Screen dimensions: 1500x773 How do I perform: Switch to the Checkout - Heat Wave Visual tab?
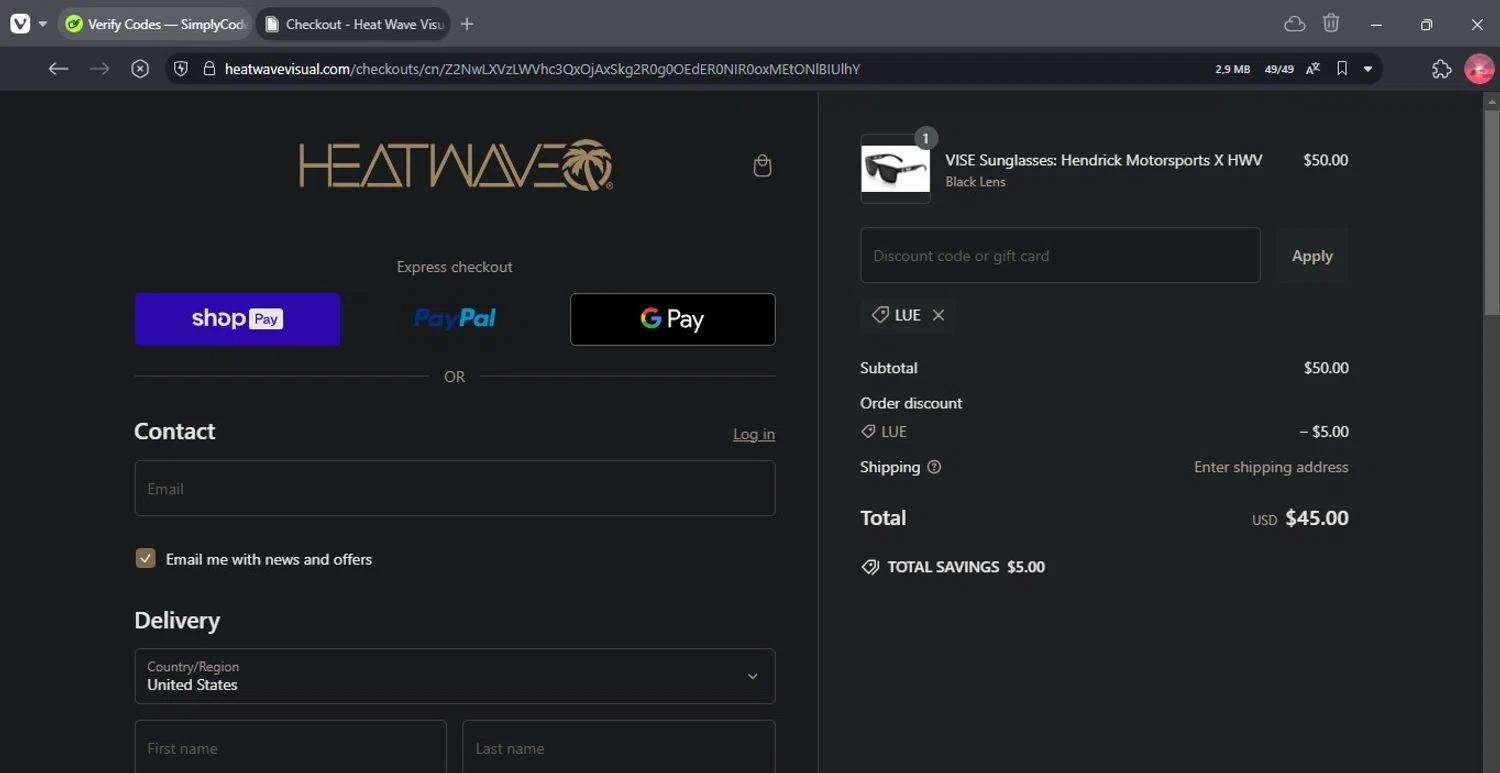353,24
